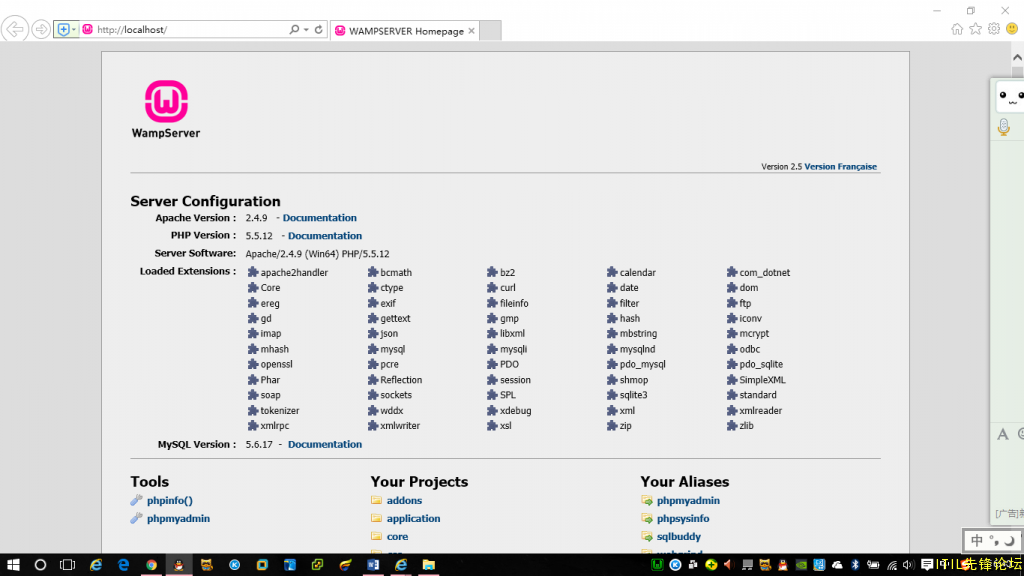The height and width of the screenshot is (576, 1024).
Task: Click the 中 input method indicator
Action: coord(976,541)
